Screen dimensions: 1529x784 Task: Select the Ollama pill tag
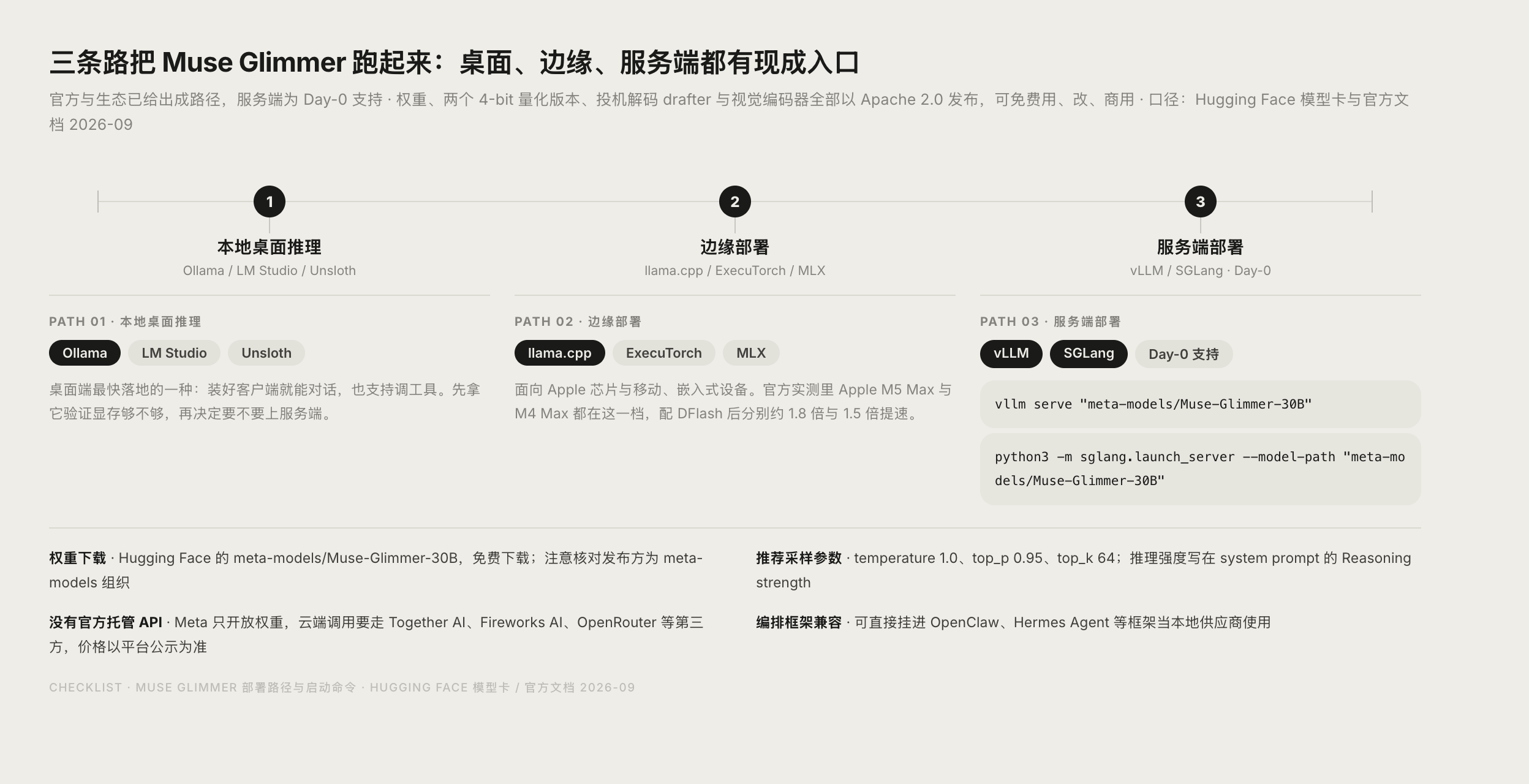(85, 353)
